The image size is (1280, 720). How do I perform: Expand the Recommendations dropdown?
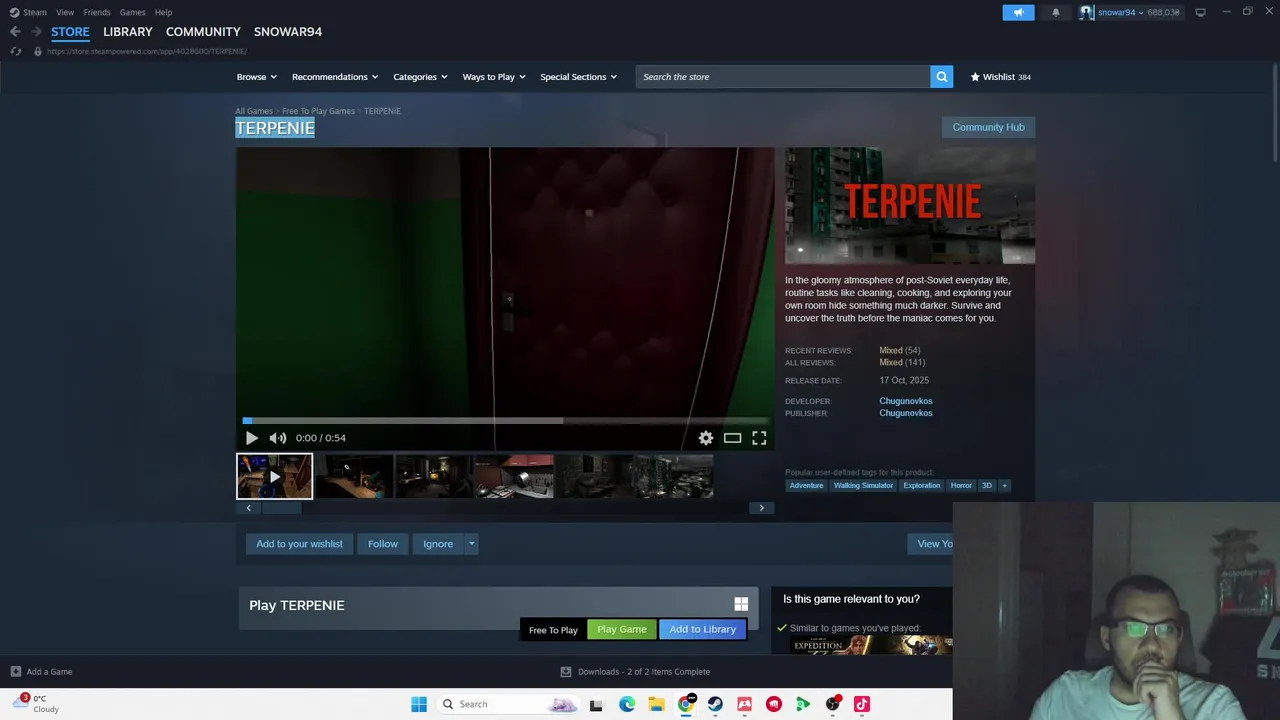coord(335,77)
